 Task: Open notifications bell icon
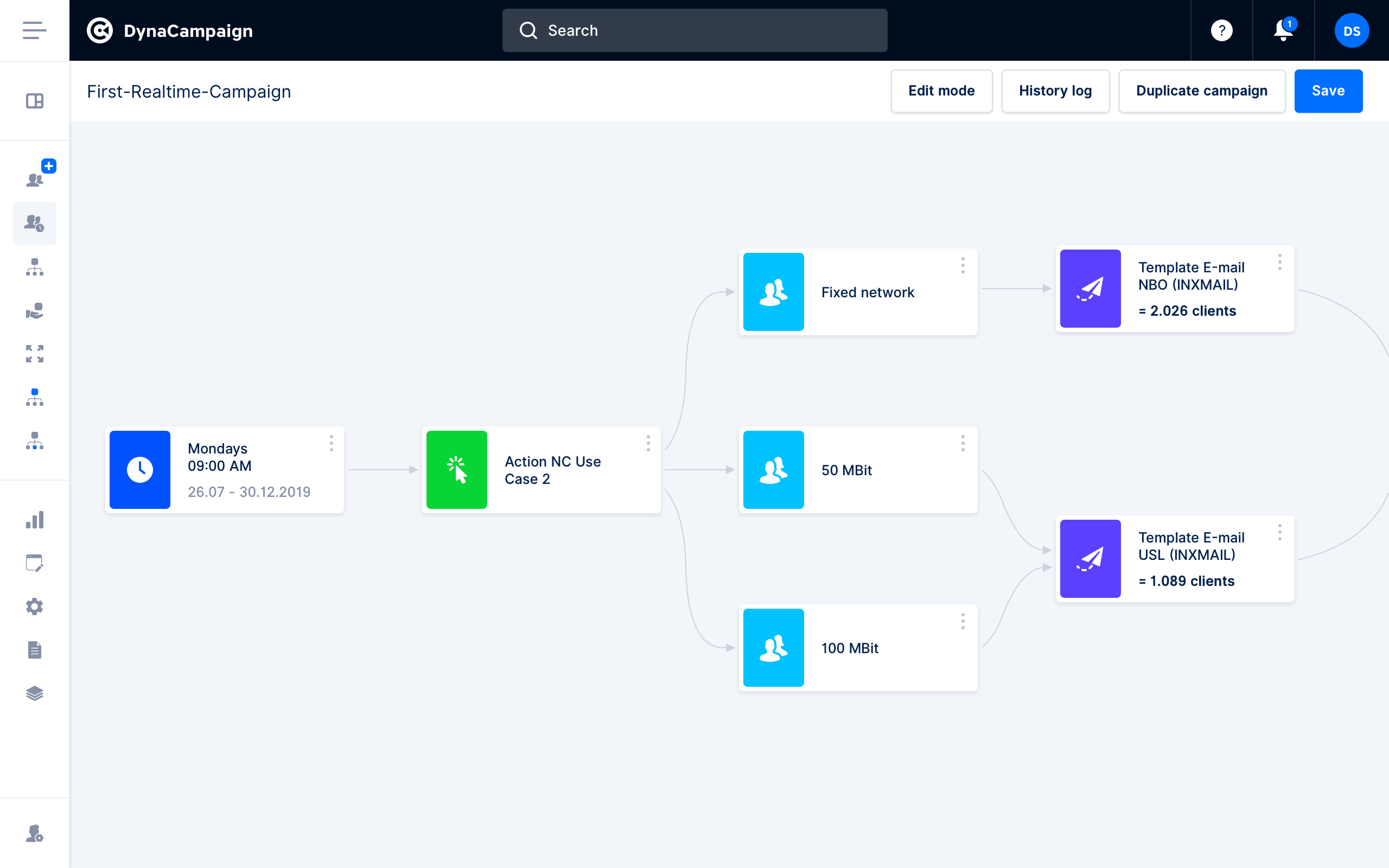tap(1283, 30)
